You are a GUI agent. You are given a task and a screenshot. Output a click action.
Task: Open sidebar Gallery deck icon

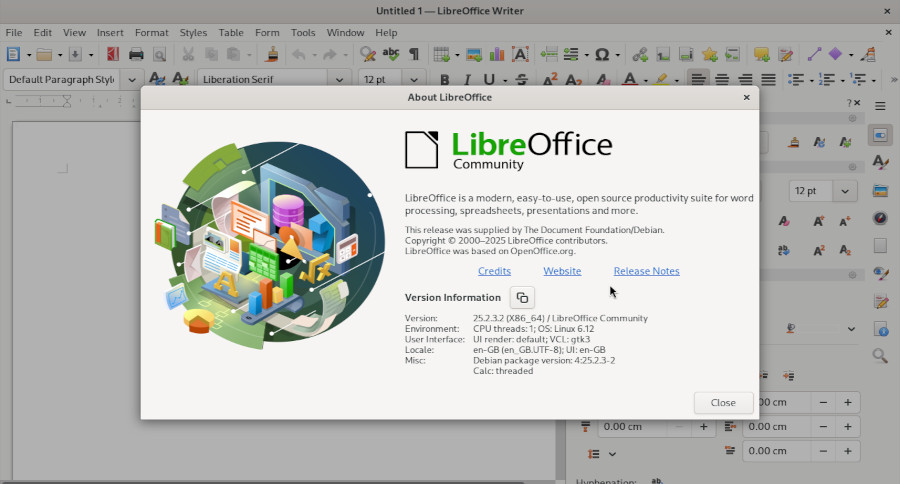click(880, 190)
